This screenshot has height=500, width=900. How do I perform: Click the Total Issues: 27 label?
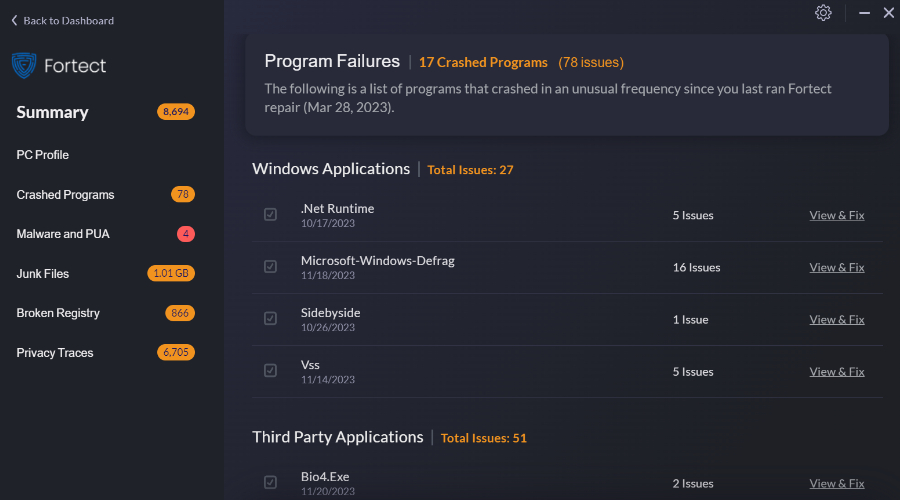point(470,170)
